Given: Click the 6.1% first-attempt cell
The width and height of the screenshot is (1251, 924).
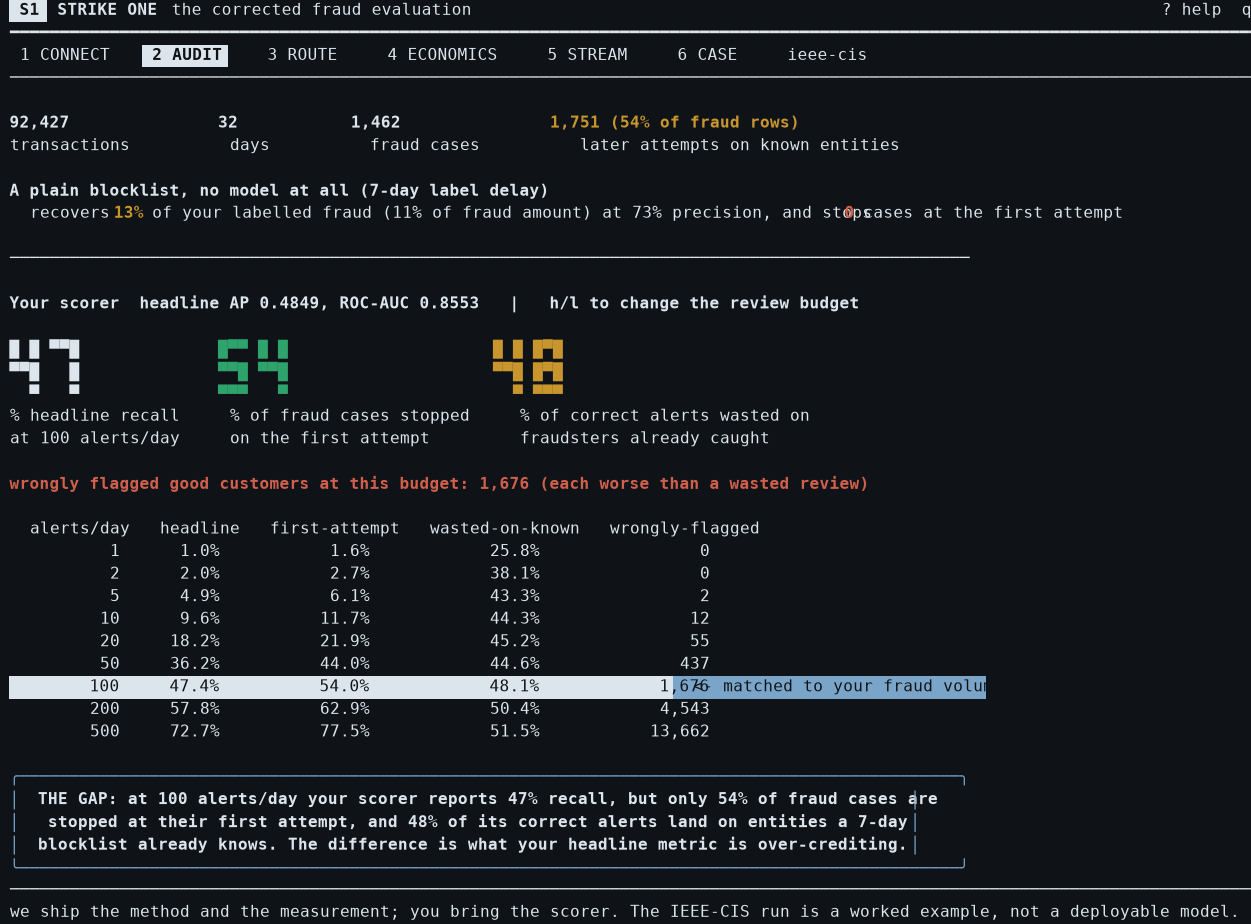Looking at the screenshot, I should click(349, 596).
